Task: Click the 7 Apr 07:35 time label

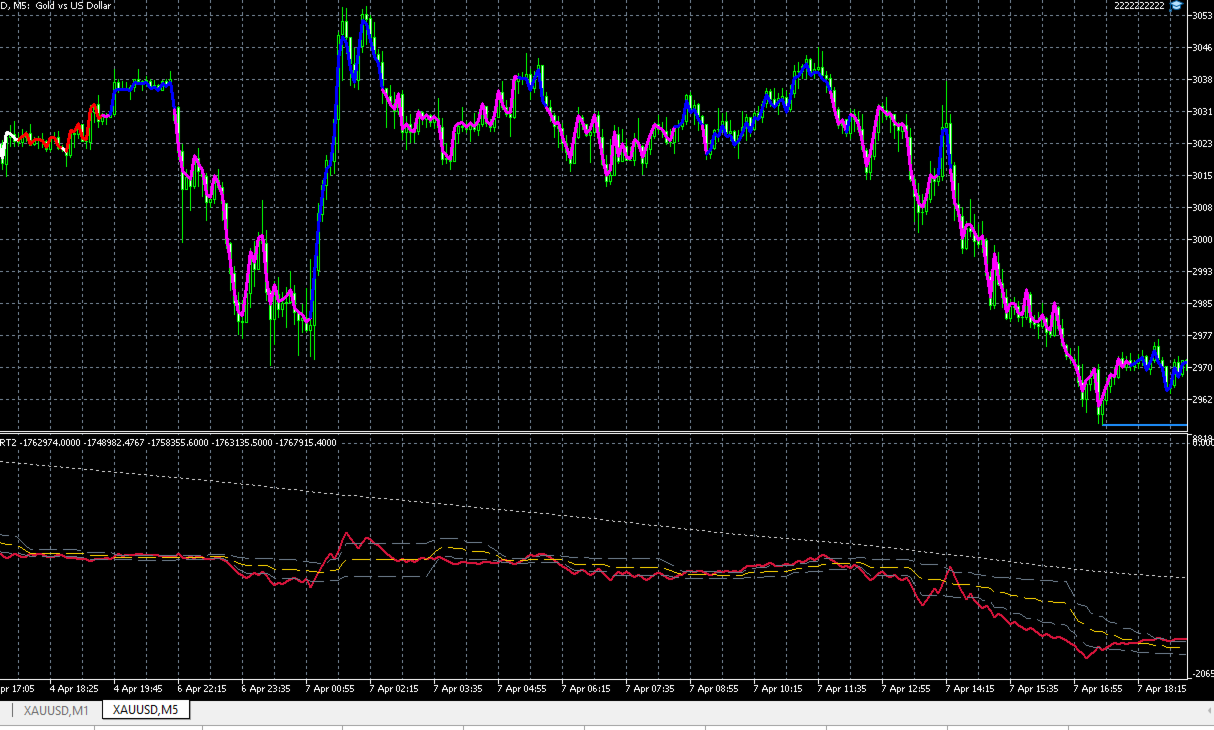Action: pyautogui.click(x=649, y=689)
